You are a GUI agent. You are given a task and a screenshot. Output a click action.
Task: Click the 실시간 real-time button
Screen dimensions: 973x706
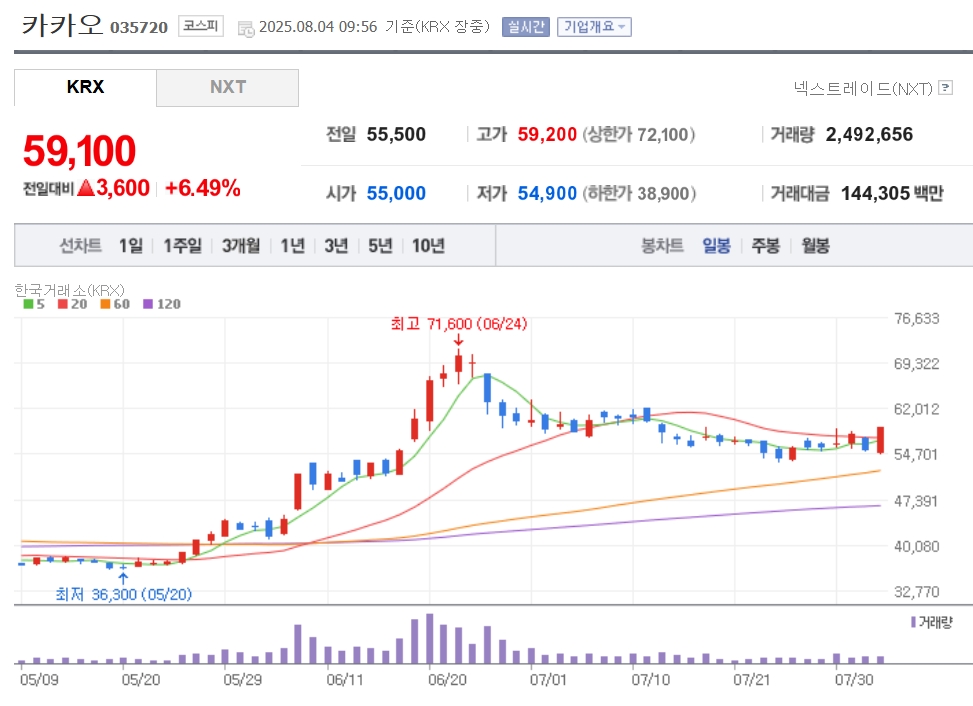(x=526, y=27)
